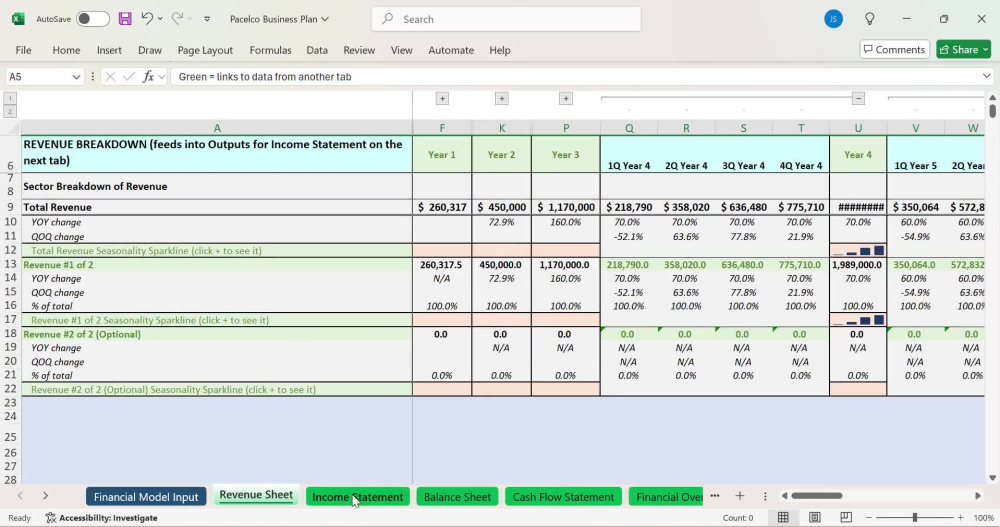Click the Year 4 total ######## cell
1000x527 pixels.
(x=858, y=207)
